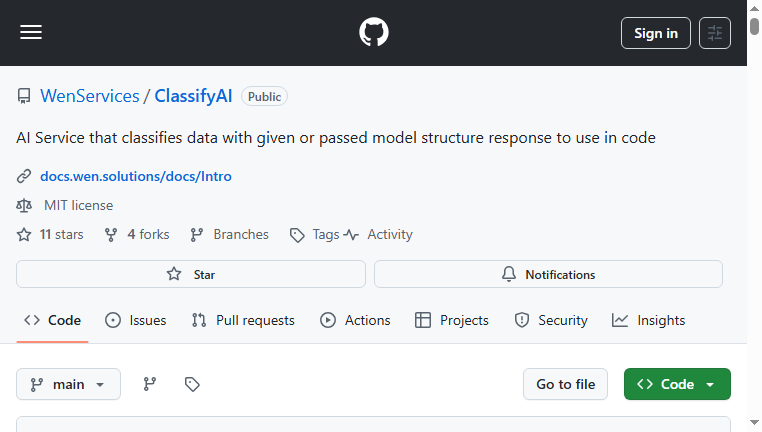762x432 pixels.
Task: Click the page vertical scrollbar thumb
Action: click(754, 26)
